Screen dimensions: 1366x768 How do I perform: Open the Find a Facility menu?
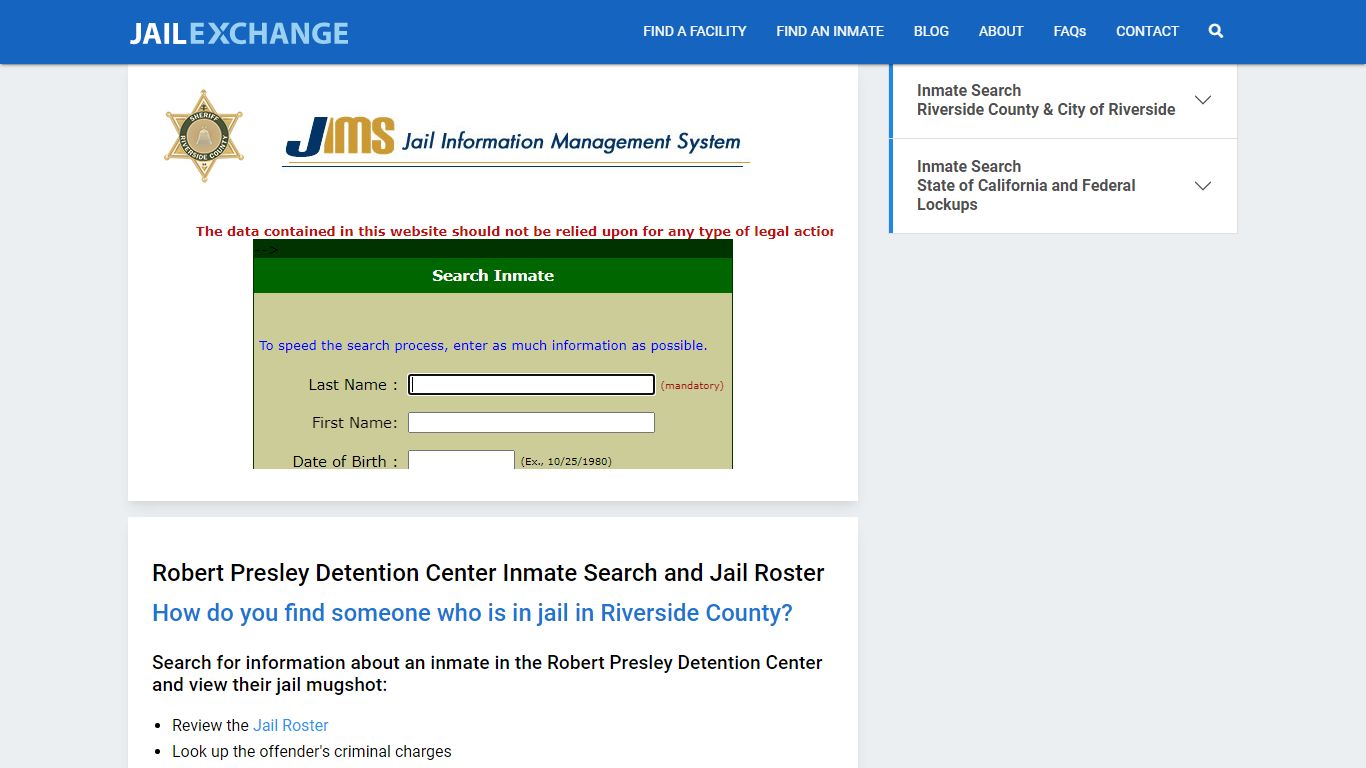(x=694, y=31)
